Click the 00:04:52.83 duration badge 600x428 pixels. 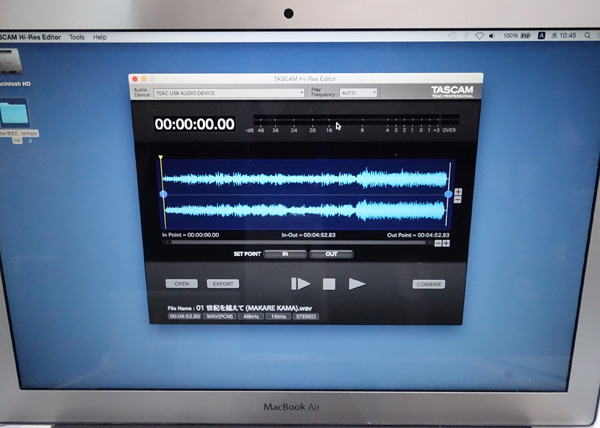tap(185, 317)
